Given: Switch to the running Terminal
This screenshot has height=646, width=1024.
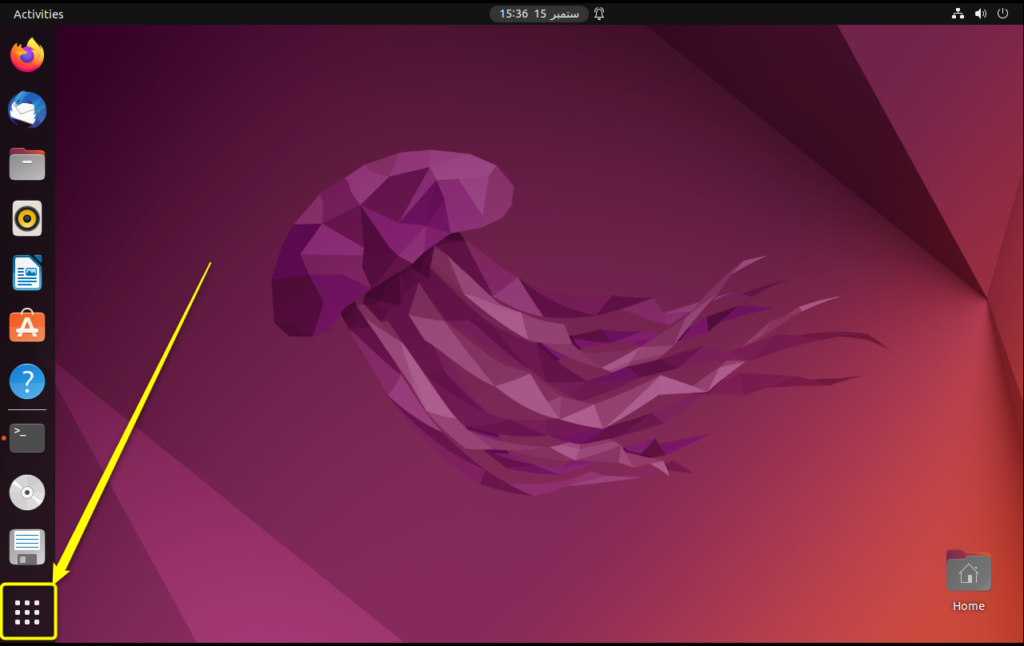Looking at the screenshot, I should pos(26,438).
